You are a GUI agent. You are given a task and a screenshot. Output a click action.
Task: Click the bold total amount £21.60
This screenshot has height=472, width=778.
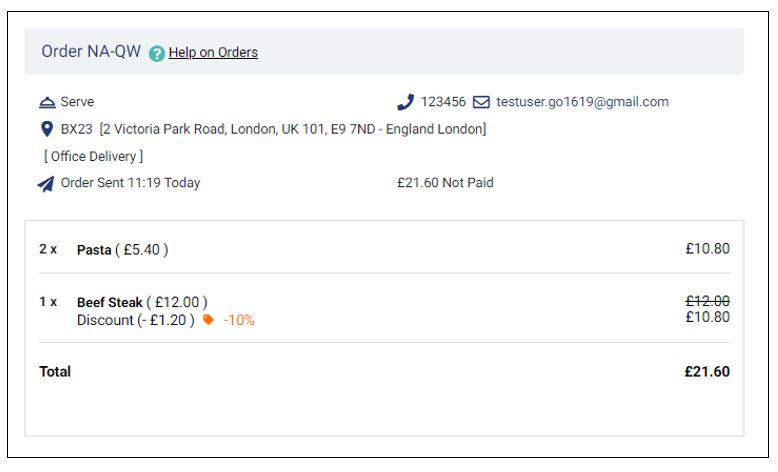707,371
